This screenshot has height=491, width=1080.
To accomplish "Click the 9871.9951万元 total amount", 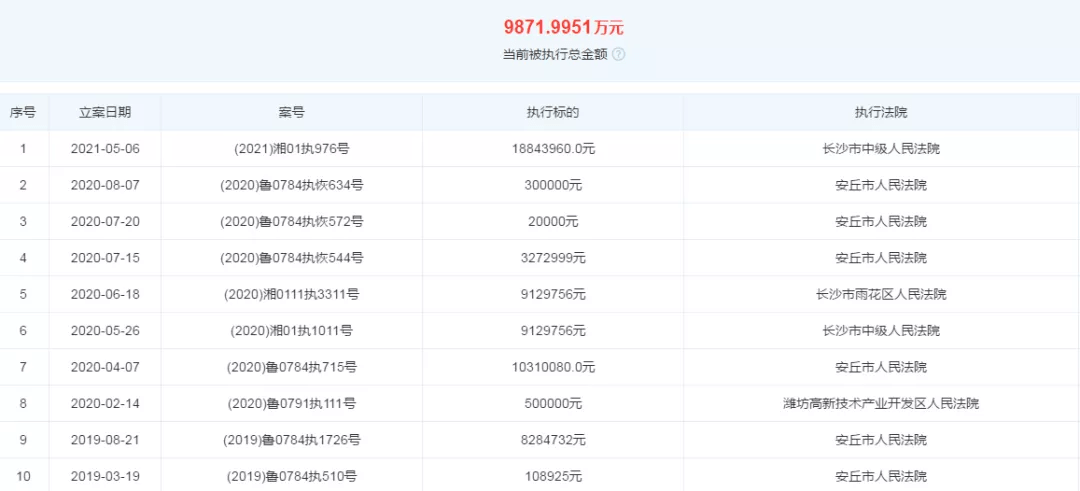I will (563, 28).
